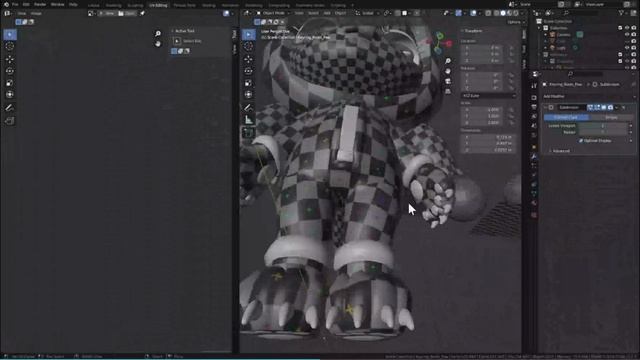Open the Image menu in UV editor
The height and width of the screenshot is (360, 640).
[x=36, y=13]
